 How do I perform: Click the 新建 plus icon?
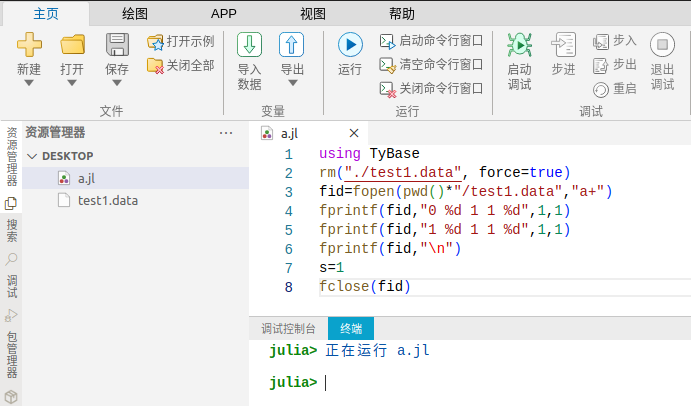29,45
